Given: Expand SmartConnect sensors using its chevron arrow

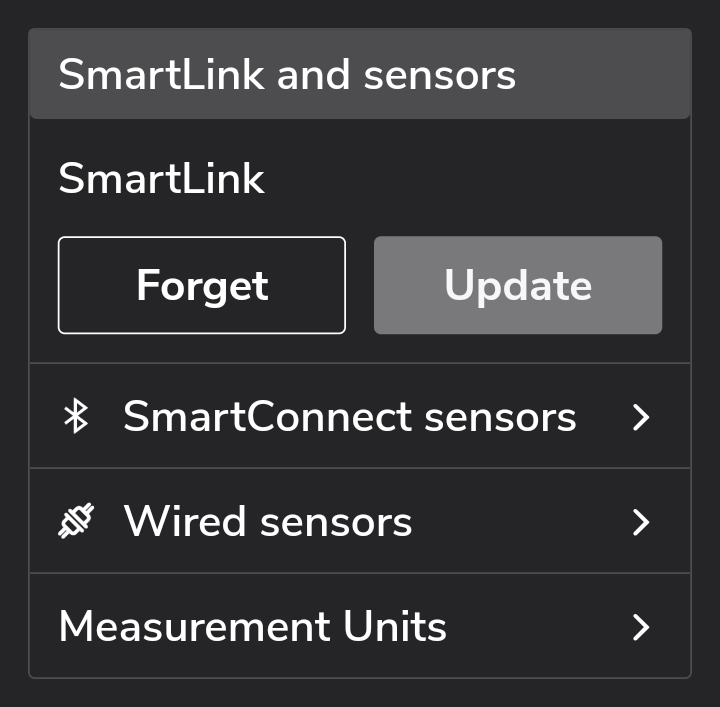Looking at the screenshot, I should click(x=641, y=417).
